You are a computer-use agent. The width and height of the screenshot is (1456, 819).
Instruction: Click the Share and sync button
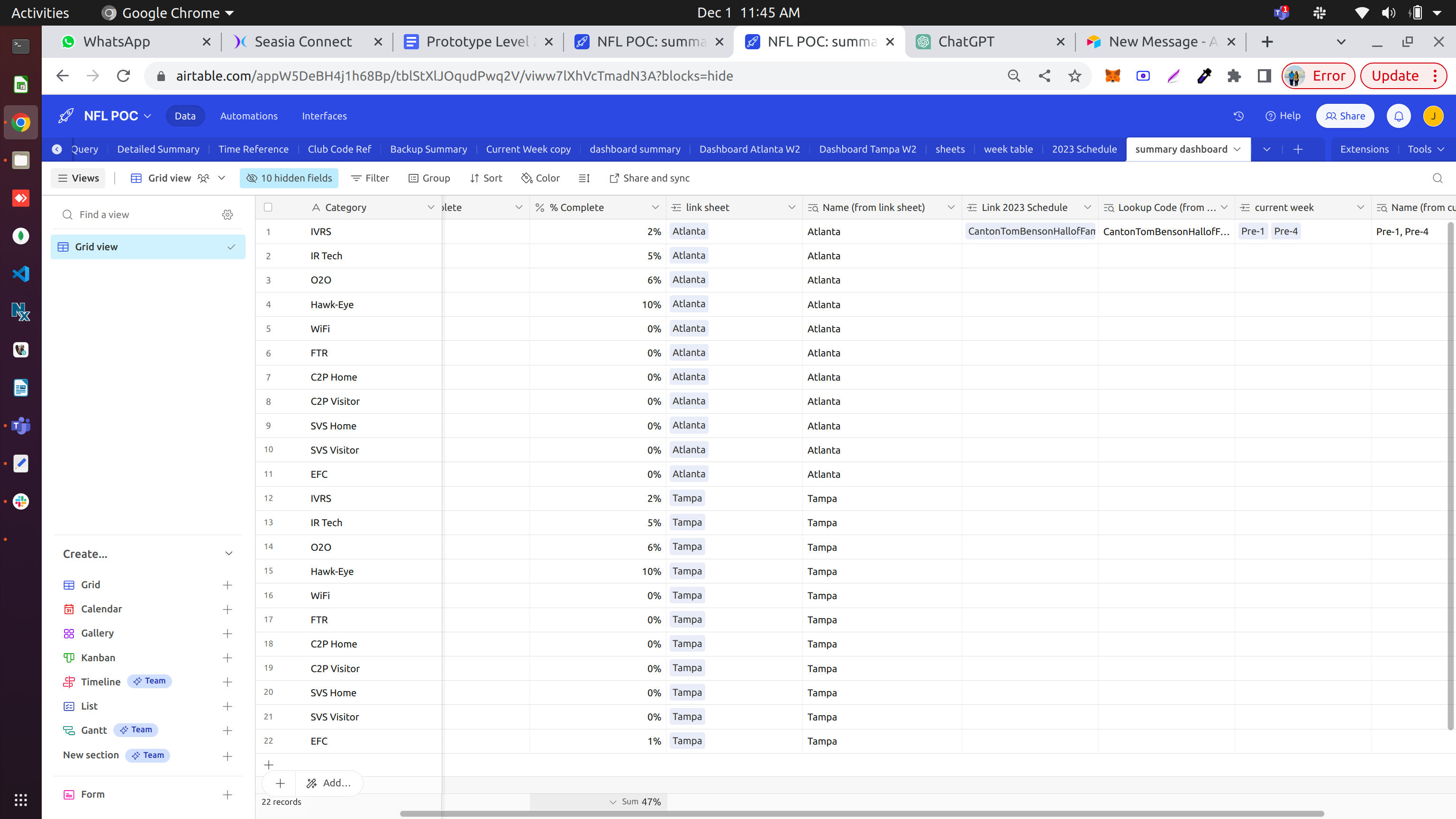coord(649,178)
